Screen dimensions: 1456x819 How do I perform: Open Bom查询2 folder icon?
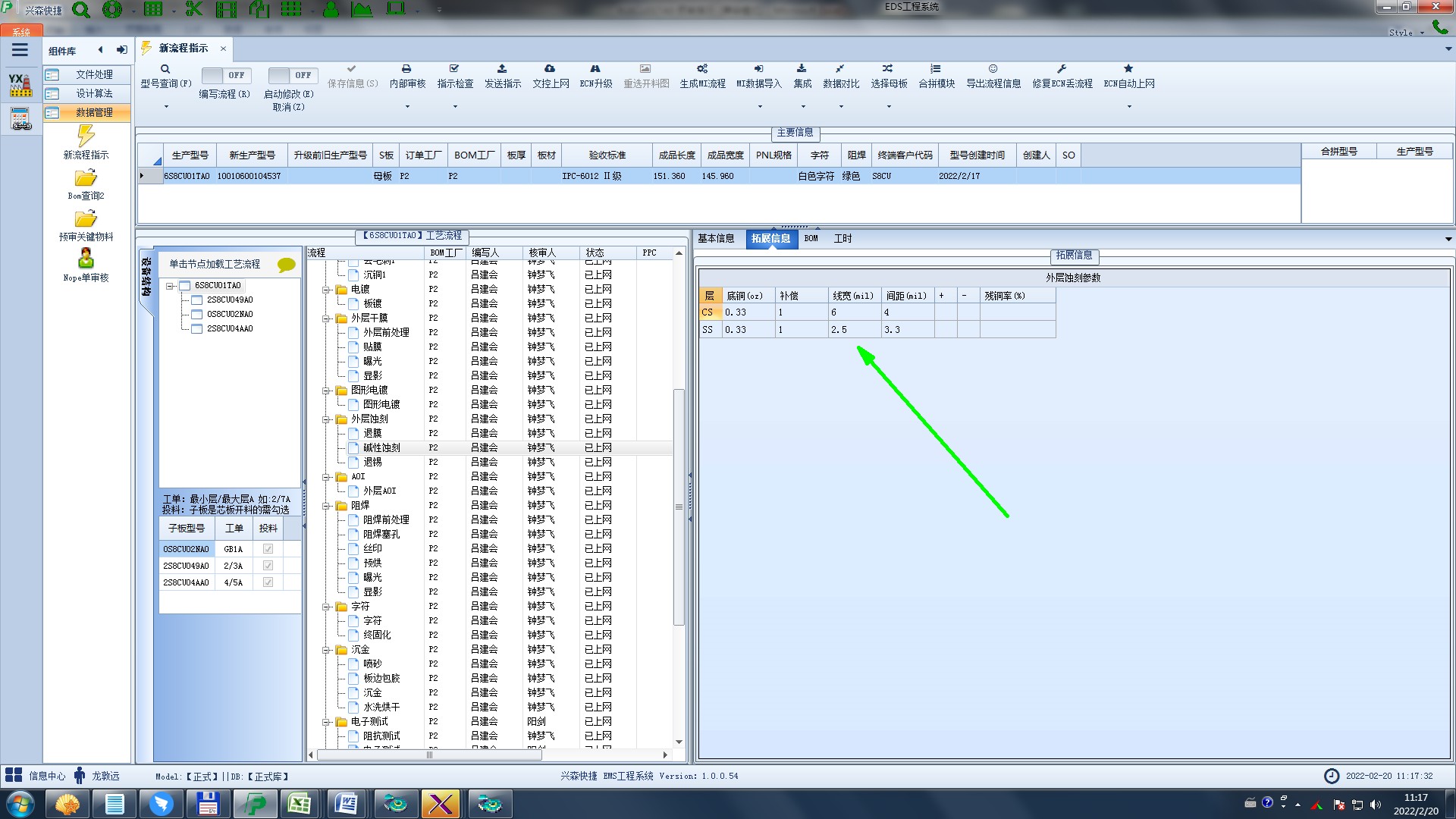86,178
